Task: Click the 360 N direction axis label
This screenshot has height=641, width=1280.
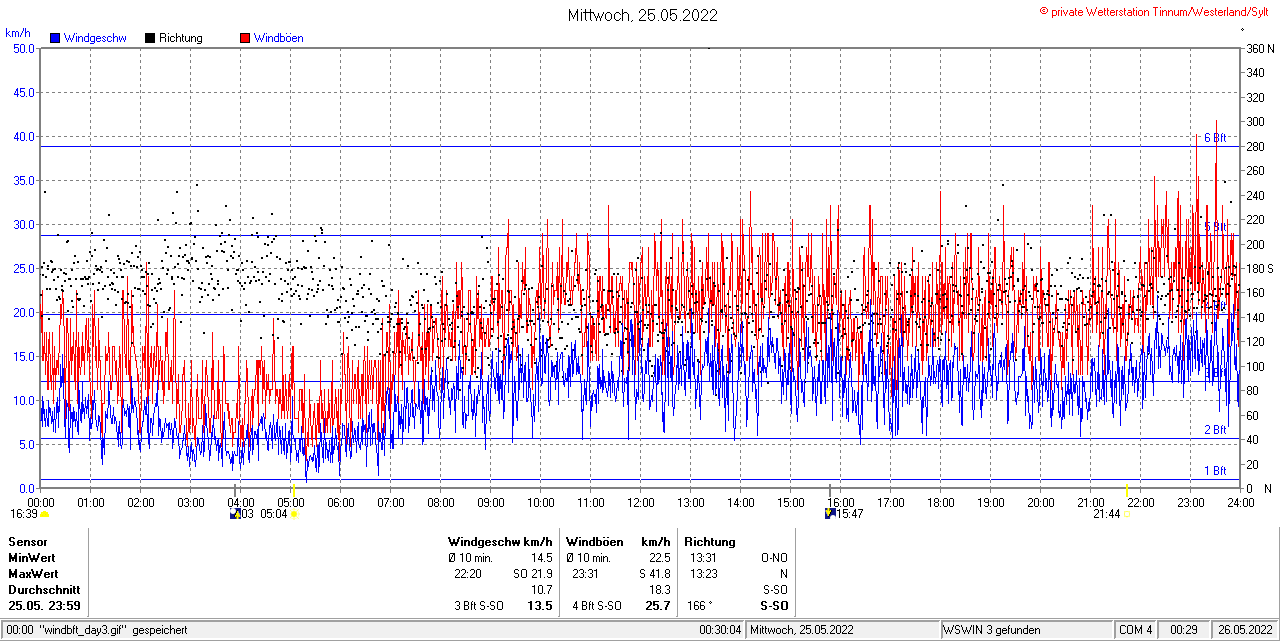Action: click(x=1259, y=48)
